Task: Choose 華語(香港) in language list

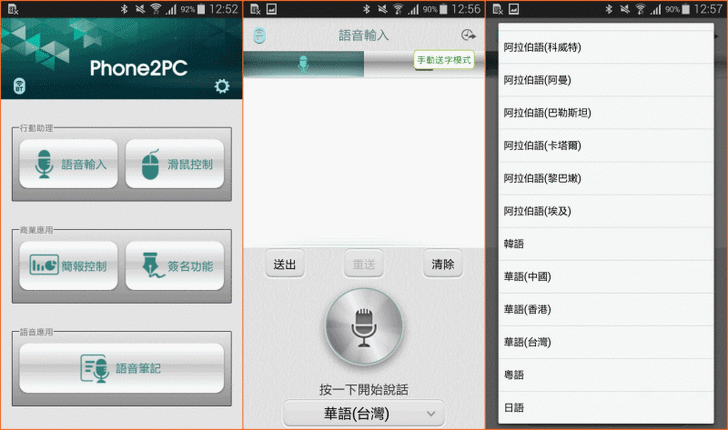Action: tap(606, 309)
